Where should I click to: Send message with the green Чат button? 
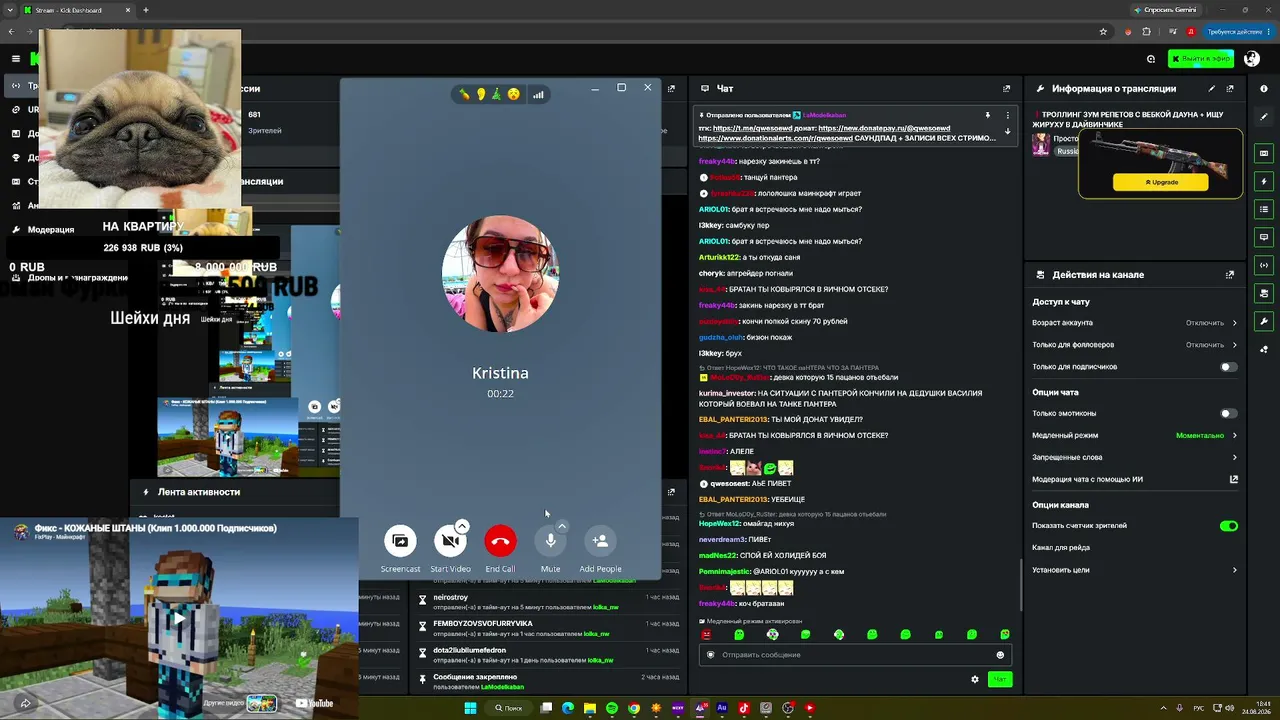(x=999, y=680)
